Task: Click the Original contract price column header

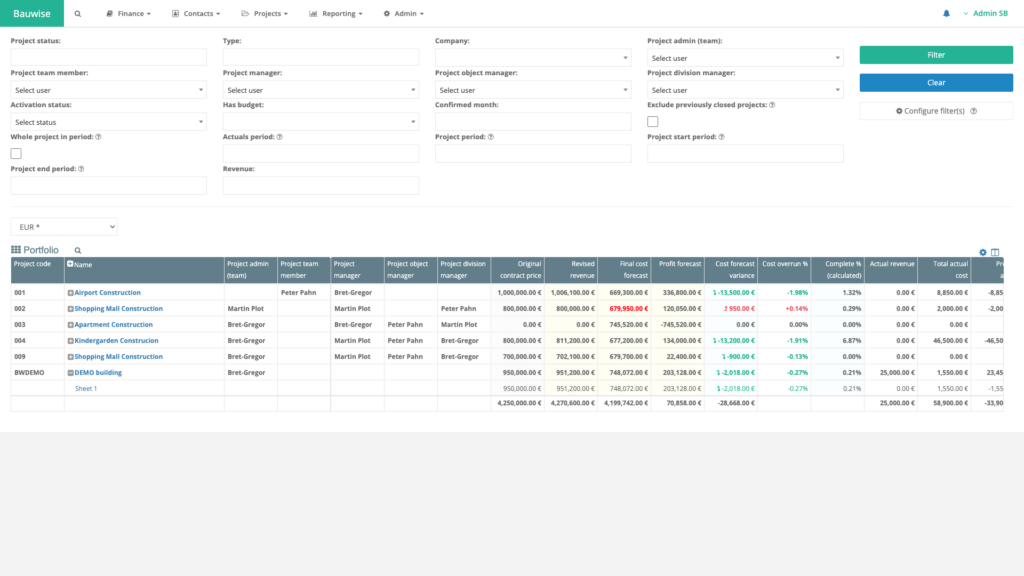Action: [518, 270]
